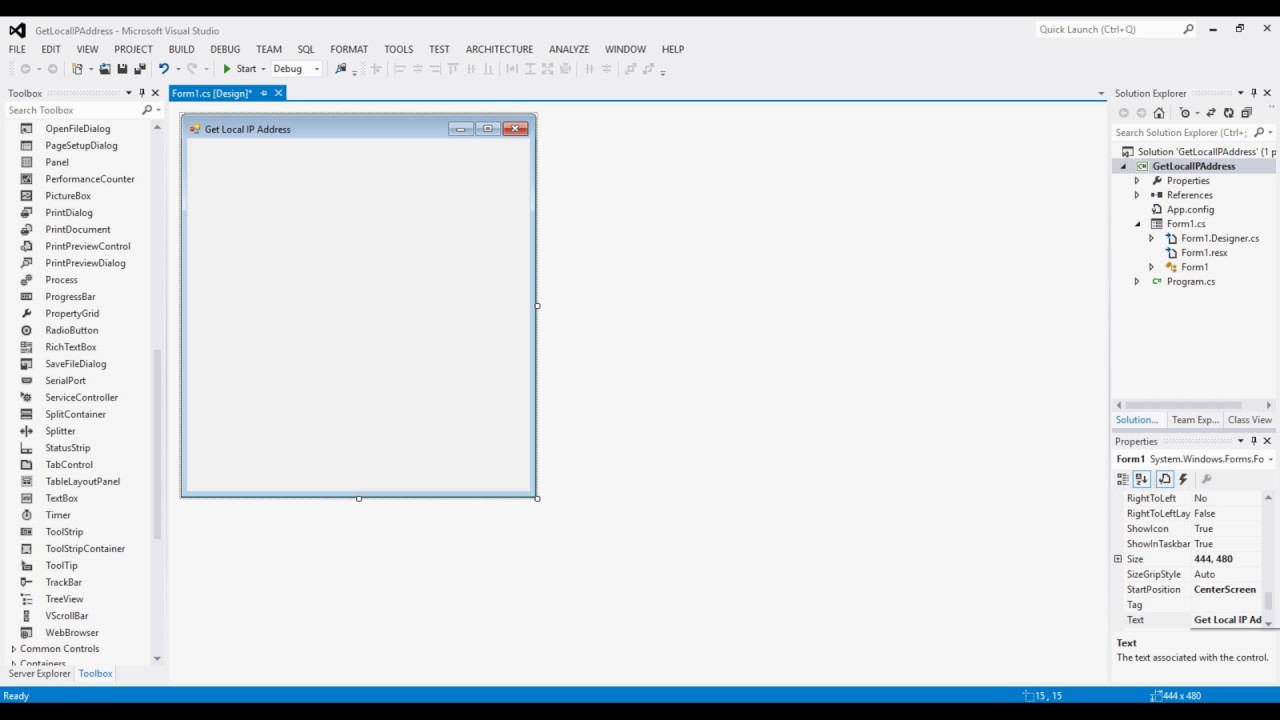Switch to the Class View tab
The image size is (1280, 720).
tap(1250, 420)
